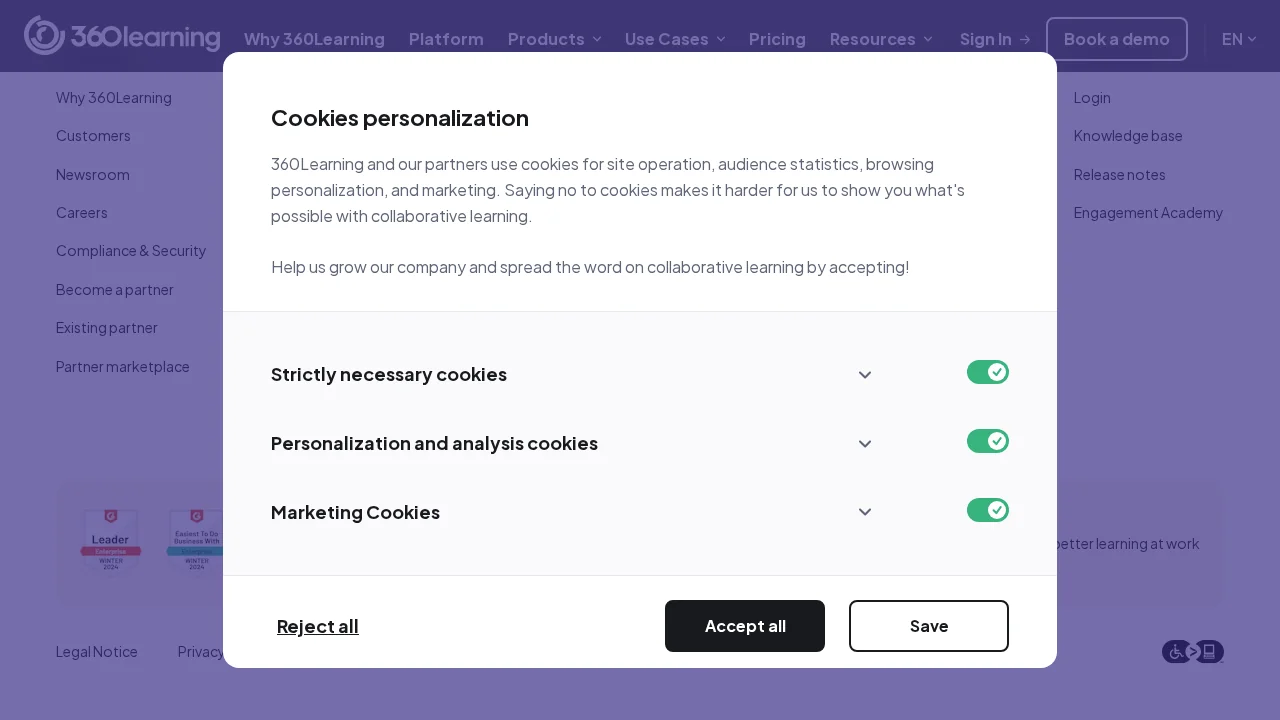Click the G2 Leader Winter 2024 badge
The height and width of the screenshot is (720, 1280).
111,541
